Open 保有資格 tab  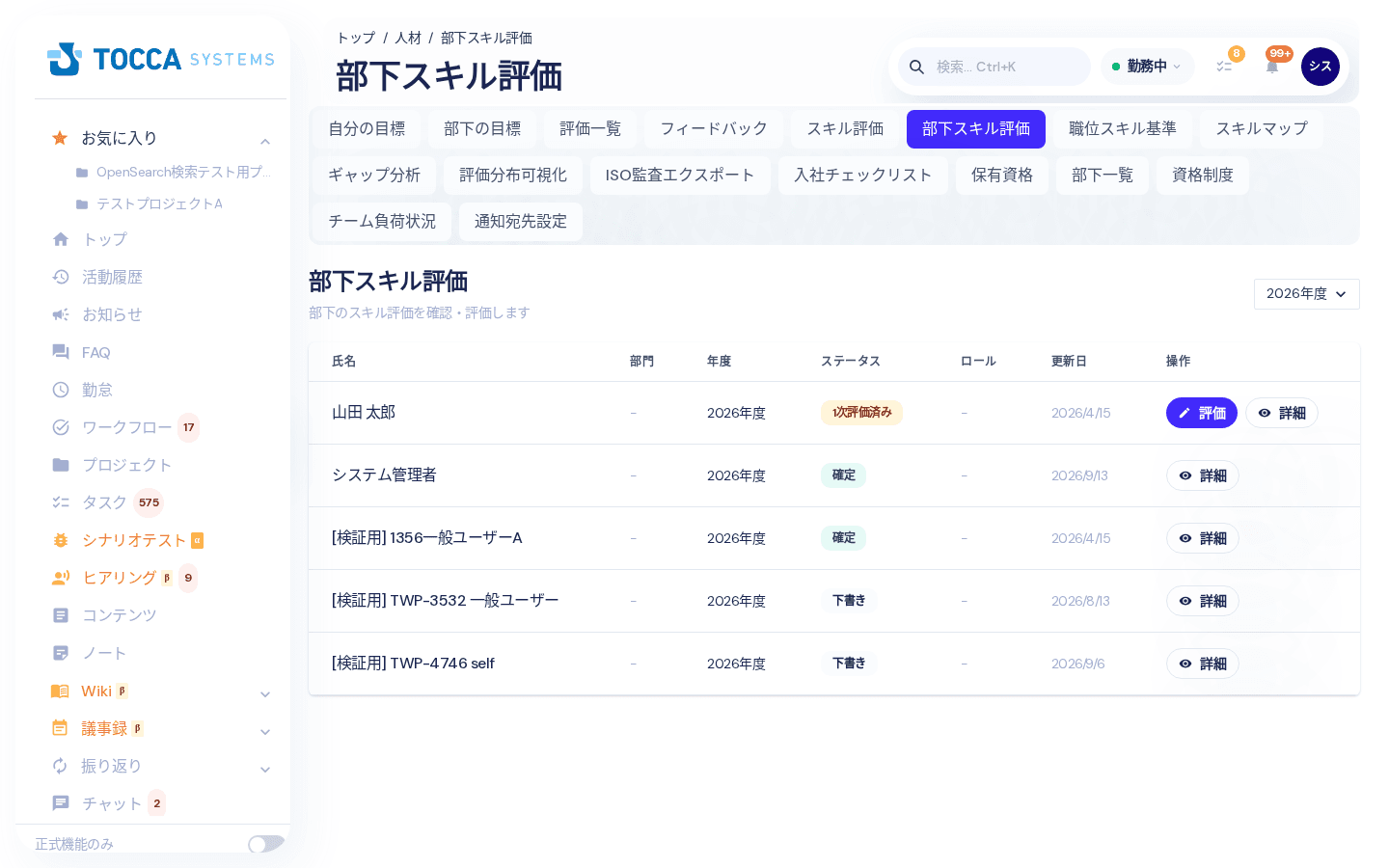(1002, 176)
